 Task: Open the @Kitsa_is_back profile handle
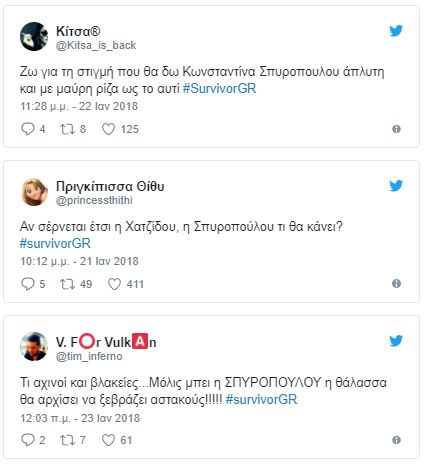[96, 45]
